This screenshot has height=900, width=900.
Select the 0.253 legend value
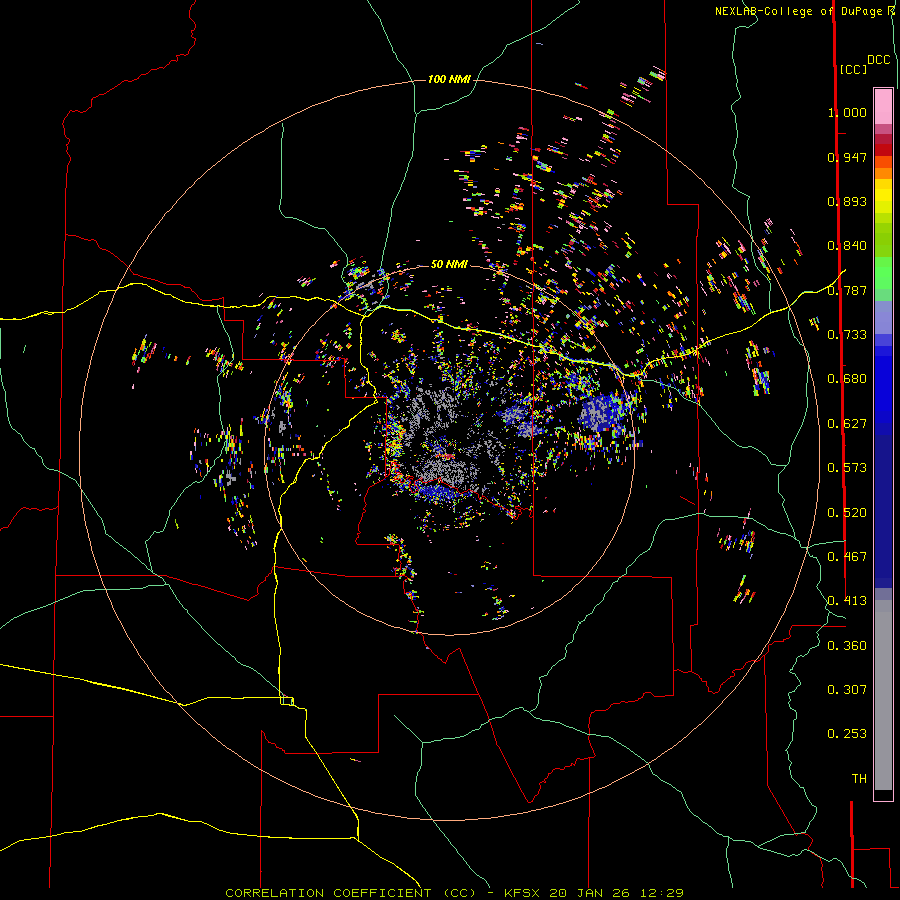pyautogui.click(x=847, y=734)
